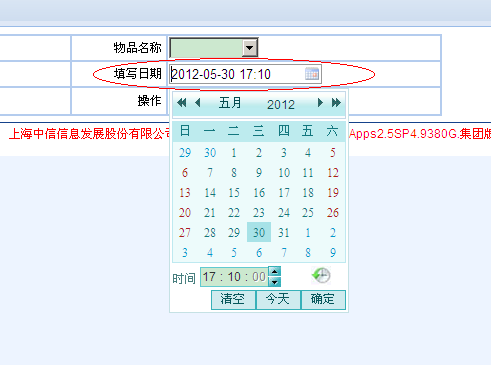Click the 操作 label text

(149, 100)
